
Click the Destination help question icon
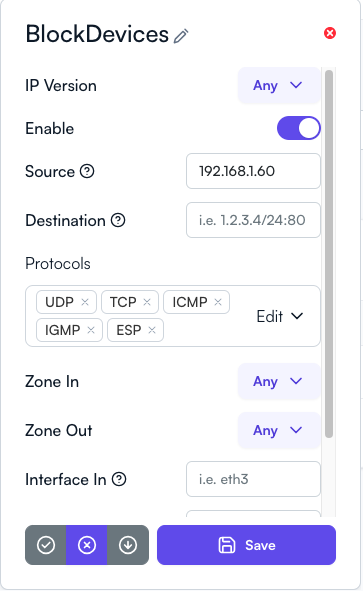118,220
